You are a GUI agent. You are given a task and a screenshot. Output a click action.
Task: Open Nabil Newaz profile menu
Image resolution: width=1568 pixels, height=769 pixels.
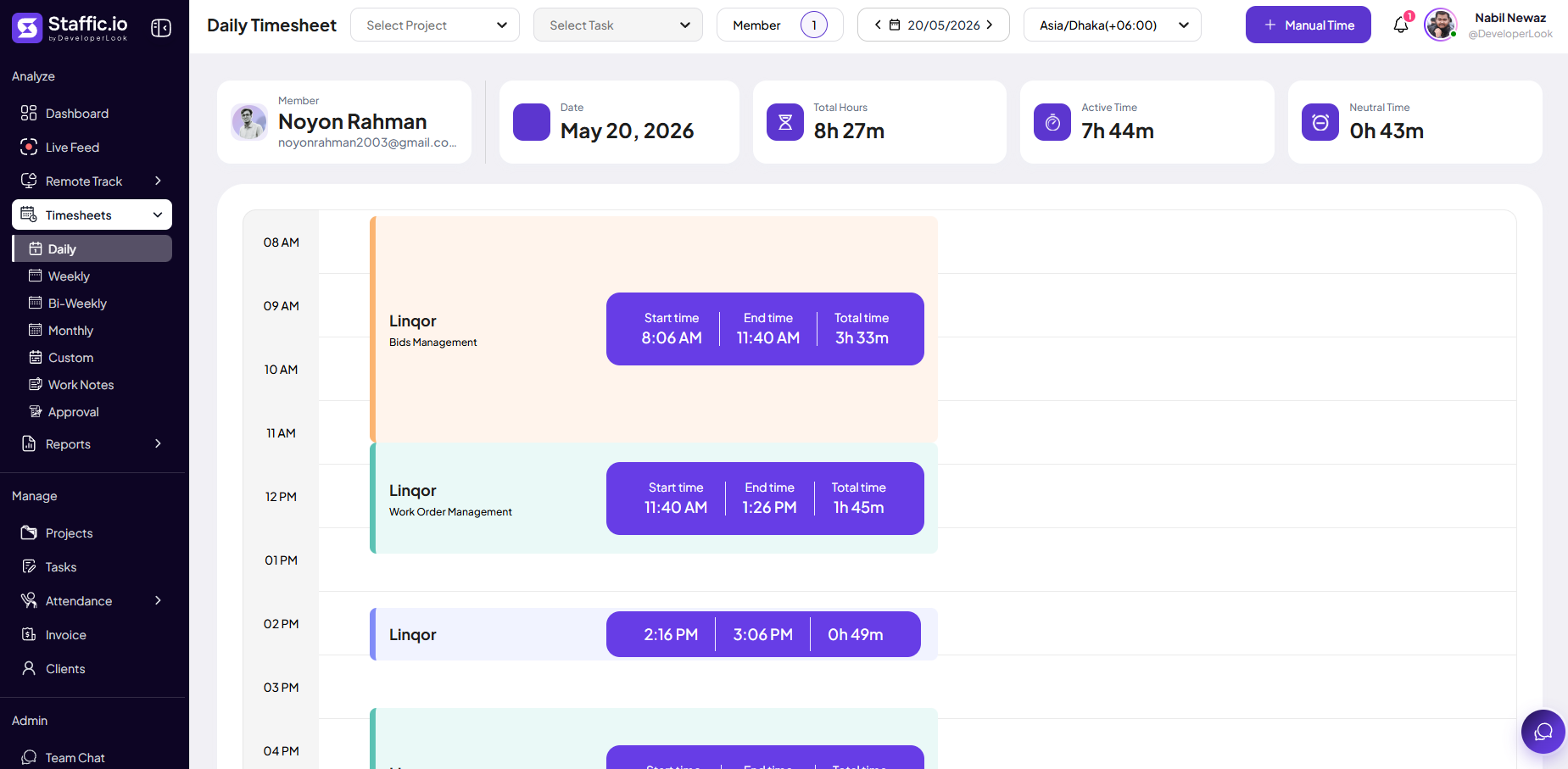[x=1488, y=25]
